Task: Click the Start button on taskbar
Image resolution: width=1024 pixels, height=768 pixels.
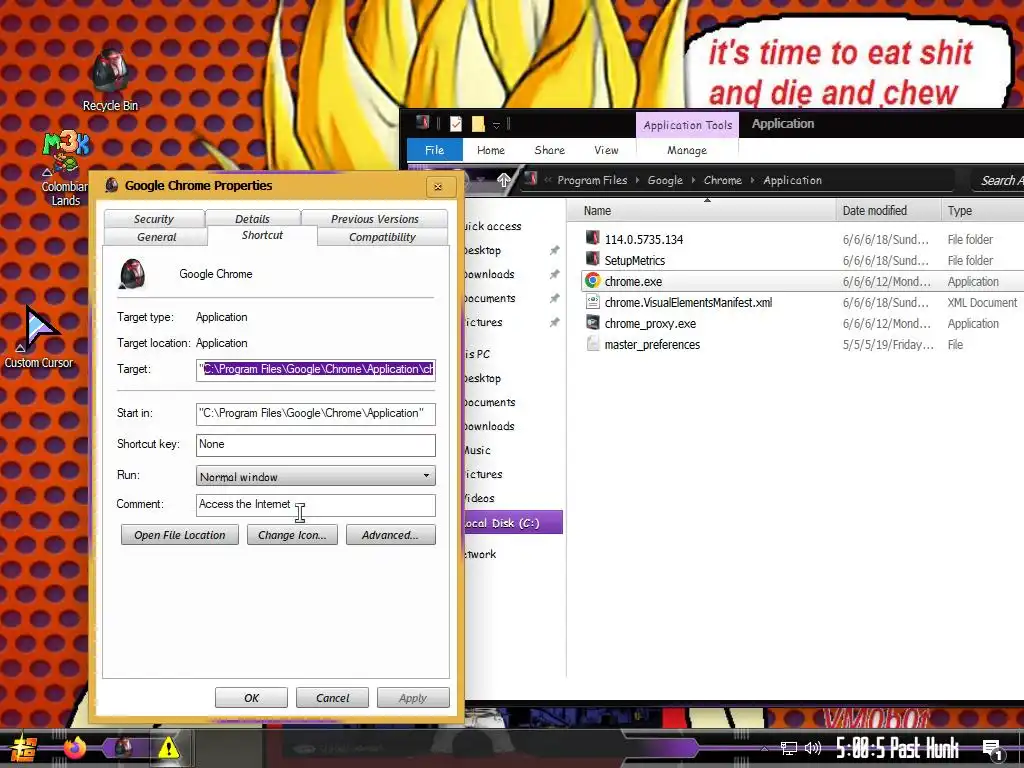Action: [24, 748]
